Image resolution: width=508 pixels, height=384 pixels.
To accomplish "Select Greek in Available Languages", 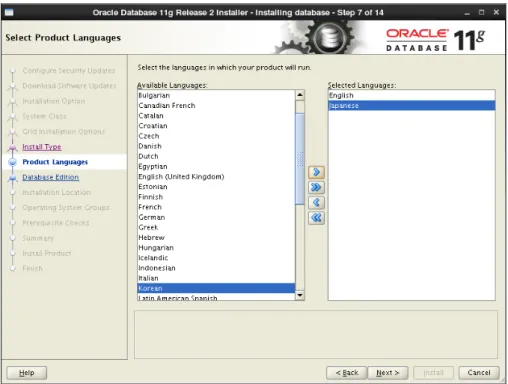I will 216,228.
